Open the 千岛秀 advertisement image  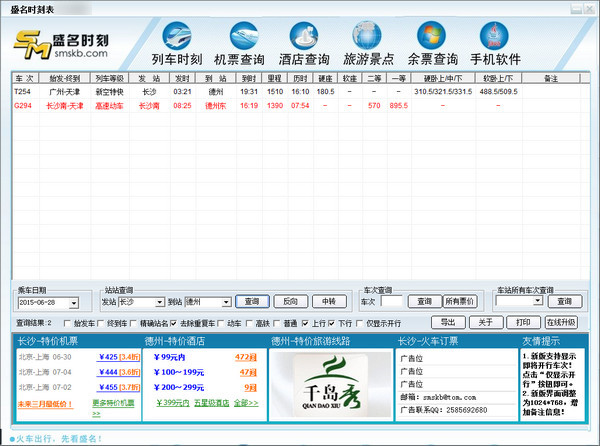point(326,384)
